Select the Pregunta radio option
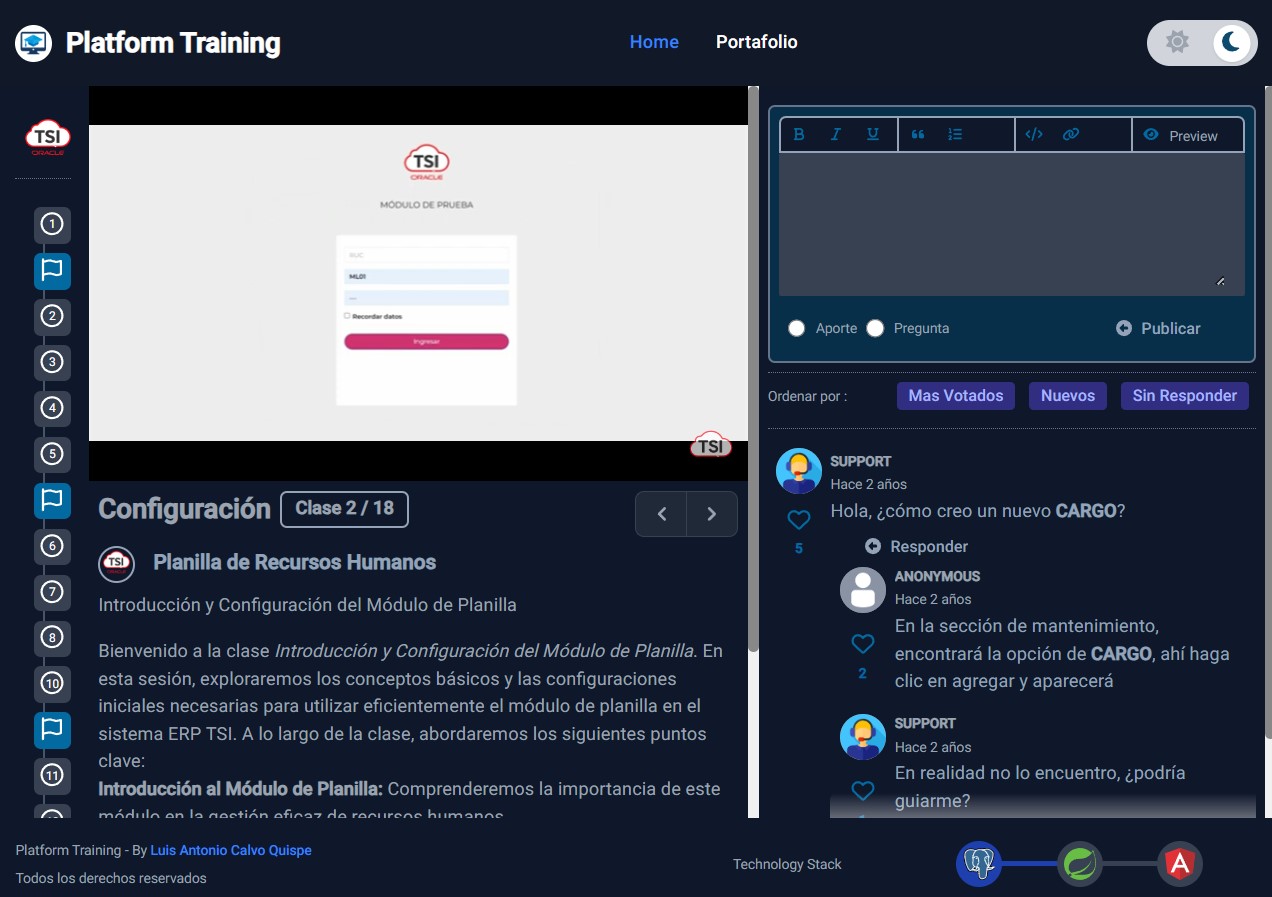 click(875, 328)
